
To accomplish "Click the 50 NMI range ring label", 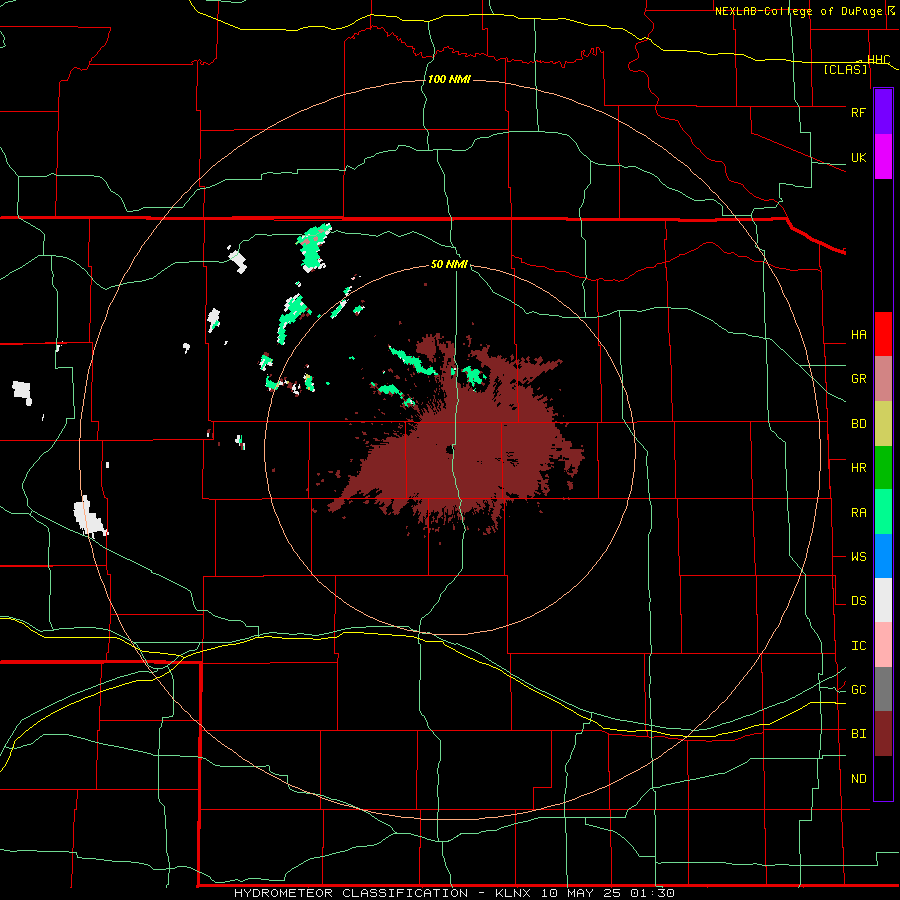I will tap(449, 264).
